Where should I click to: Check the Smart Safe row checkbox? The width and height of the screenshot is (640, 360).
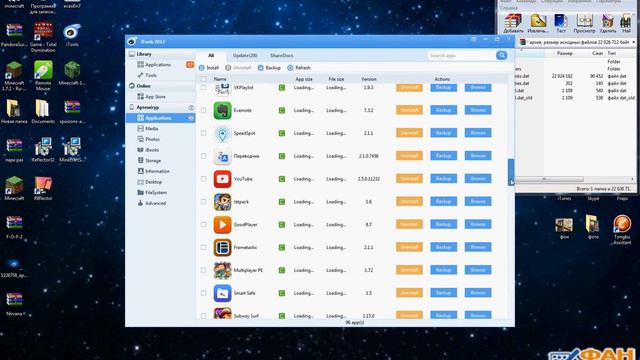click(204, 293)
